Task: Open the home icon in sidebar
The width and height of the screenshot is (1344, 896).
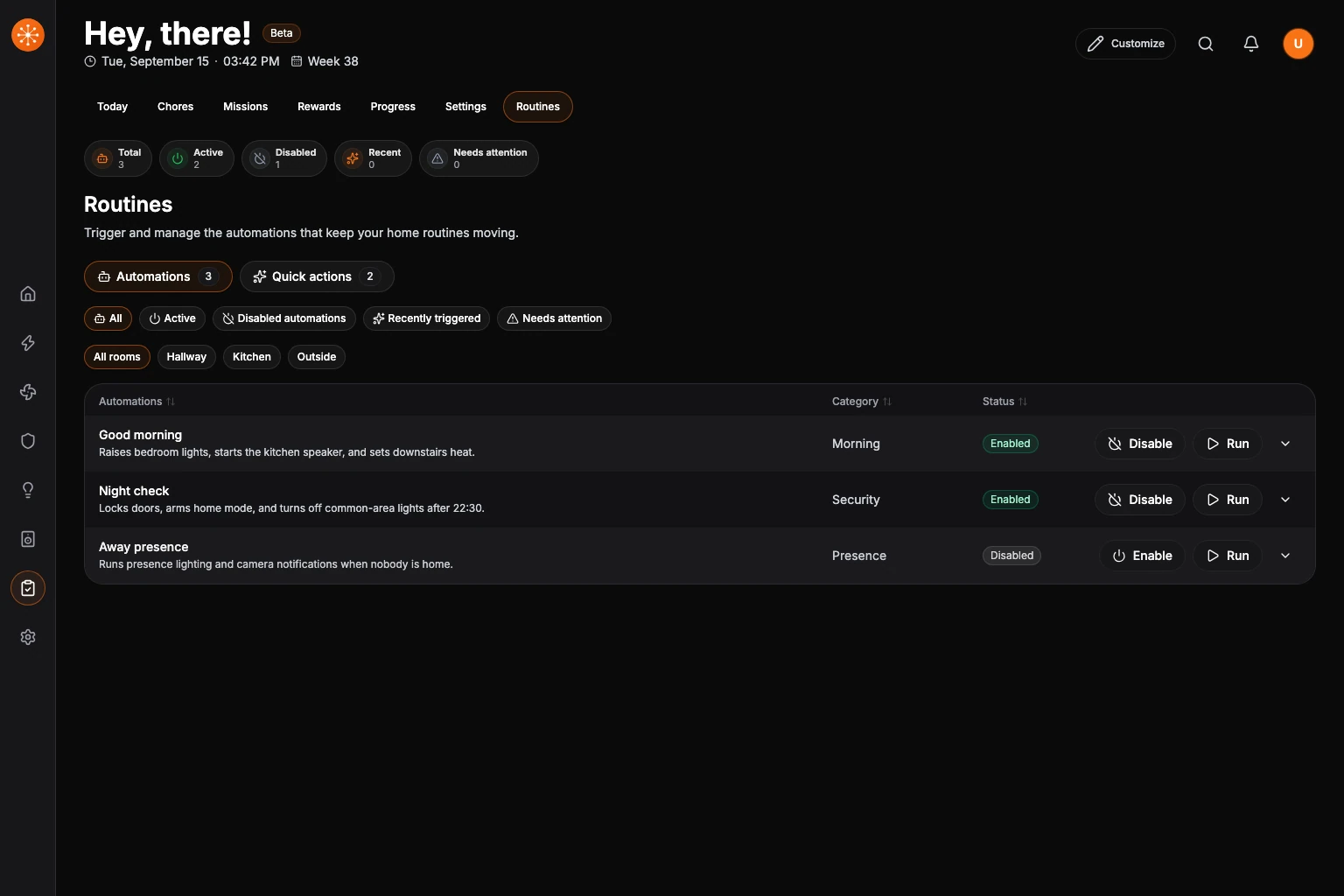Action: [x=28, y=294]
